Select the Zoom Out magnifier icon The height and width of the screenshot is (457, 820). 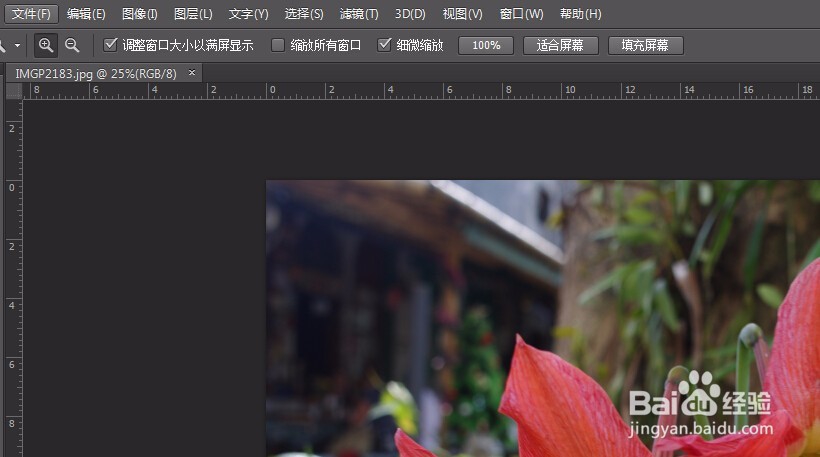[x=72, y=45]
